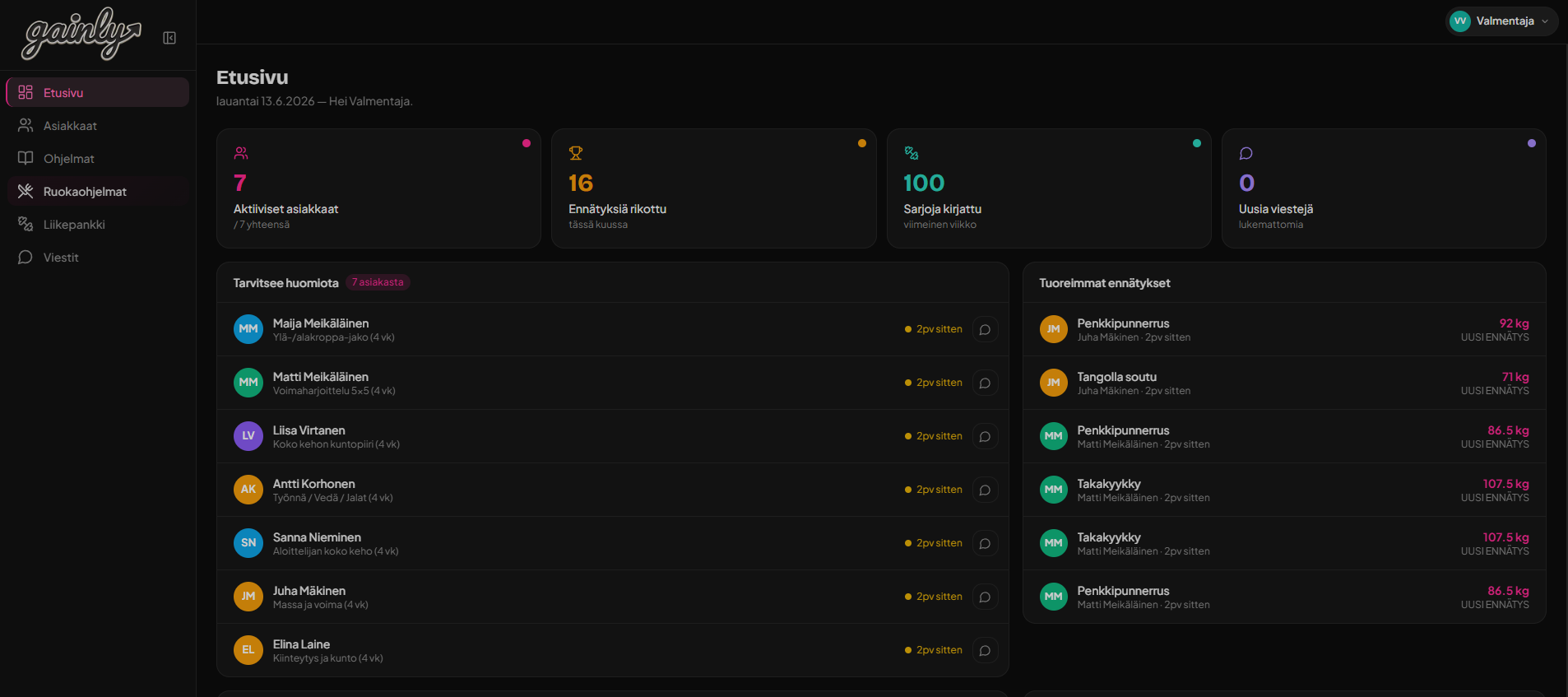
Task: Open Sanna Nieminen client row
Action: pyautogui.click(x=612, y=543)
